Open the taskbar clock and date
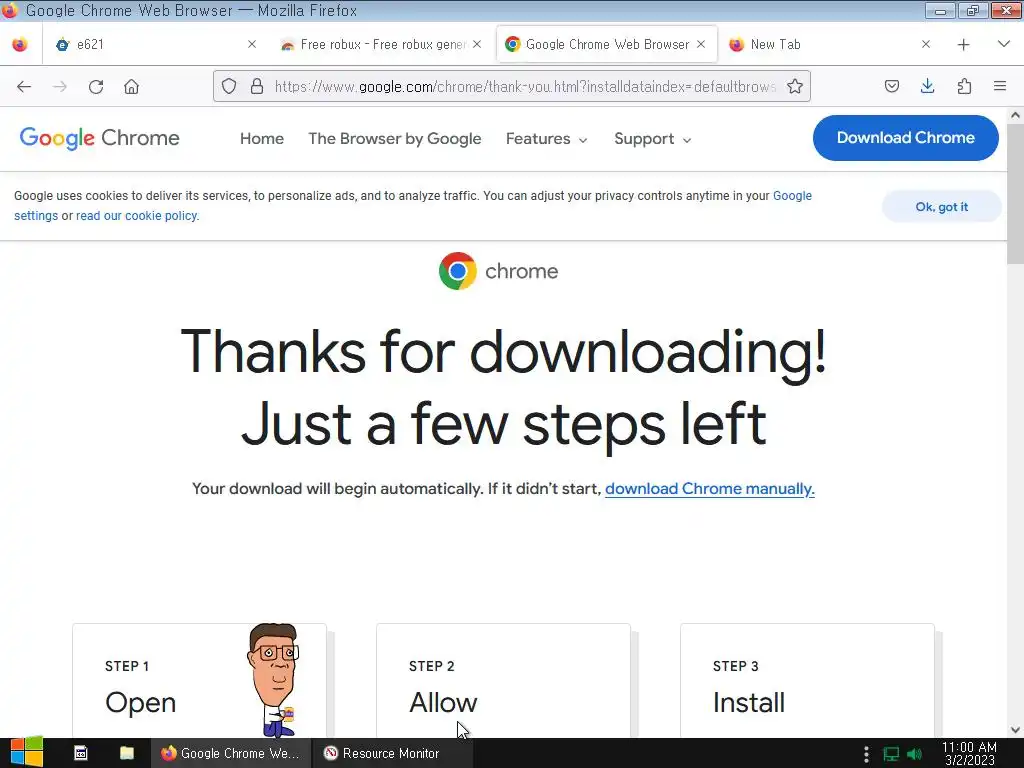This screenshot has width=1024, height=768. [969, 753]
